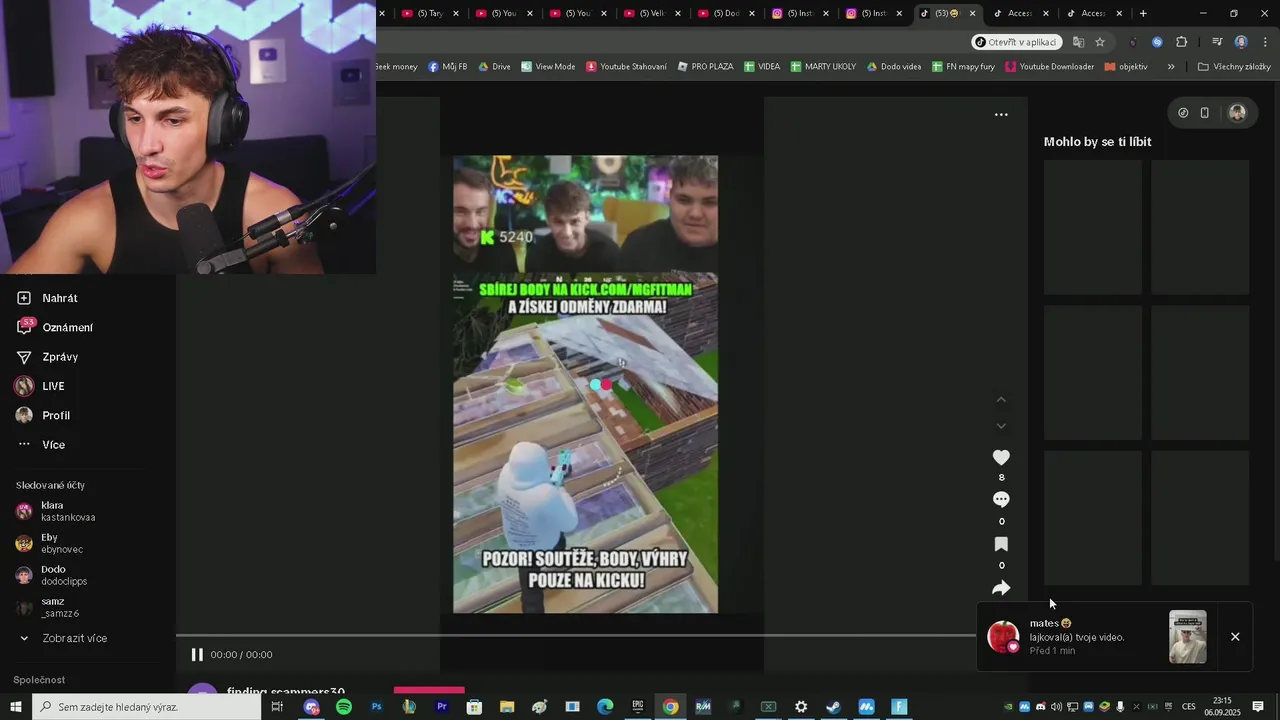The height and width of the screenshot is (720, 1280).
Task: Open Profil in sidebar
Action: pos(43,415)
